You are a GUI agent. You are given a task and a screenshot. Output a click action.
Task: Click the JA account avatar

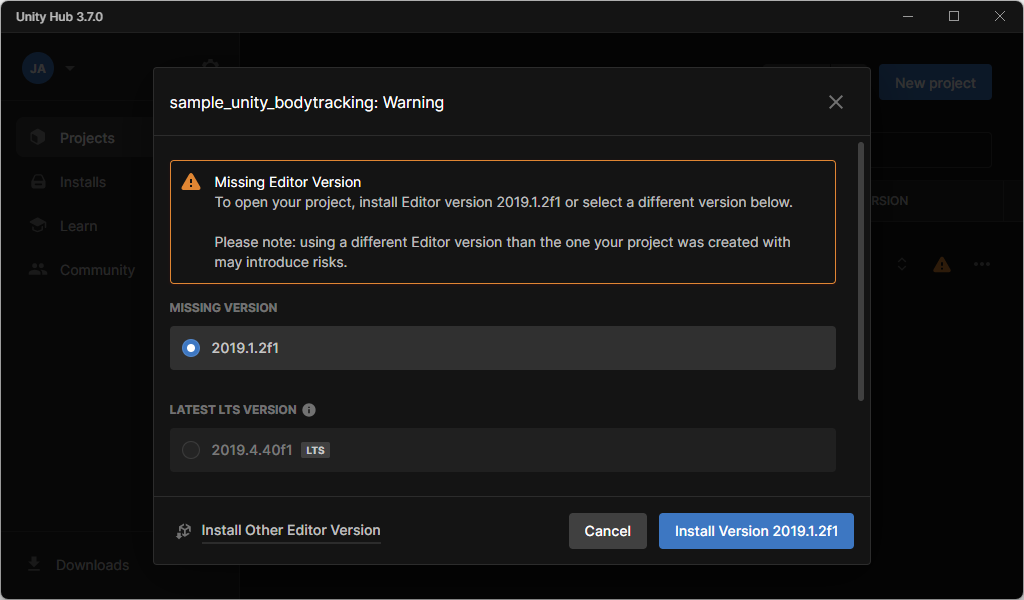pyautogui.click(x=38, y=69)
